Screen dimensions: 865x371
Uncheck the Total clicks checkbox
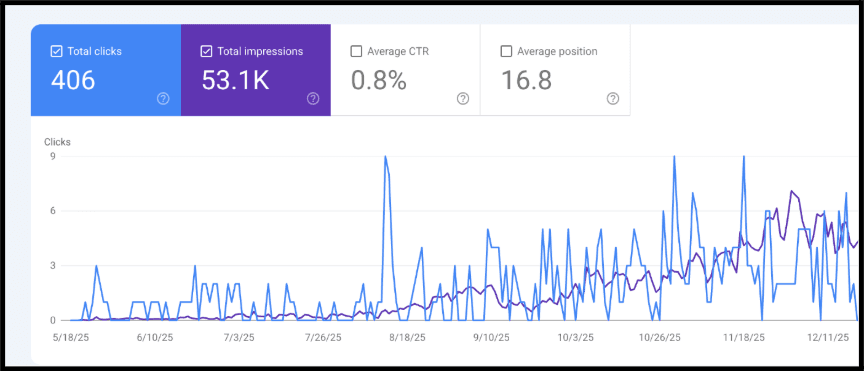[56, 52]
